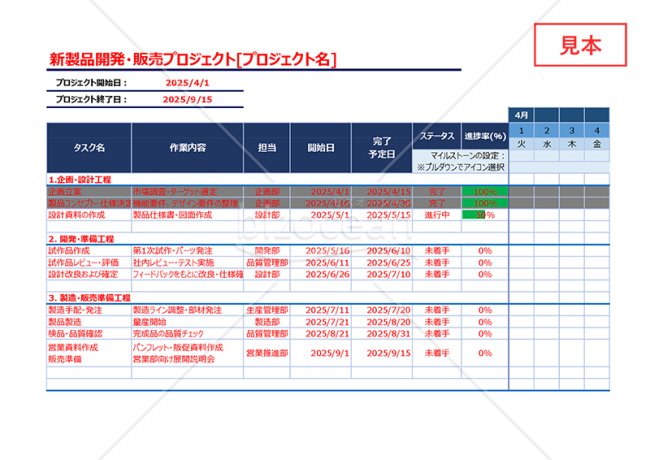Click the 50% progress bar cell

click(485, 215)
